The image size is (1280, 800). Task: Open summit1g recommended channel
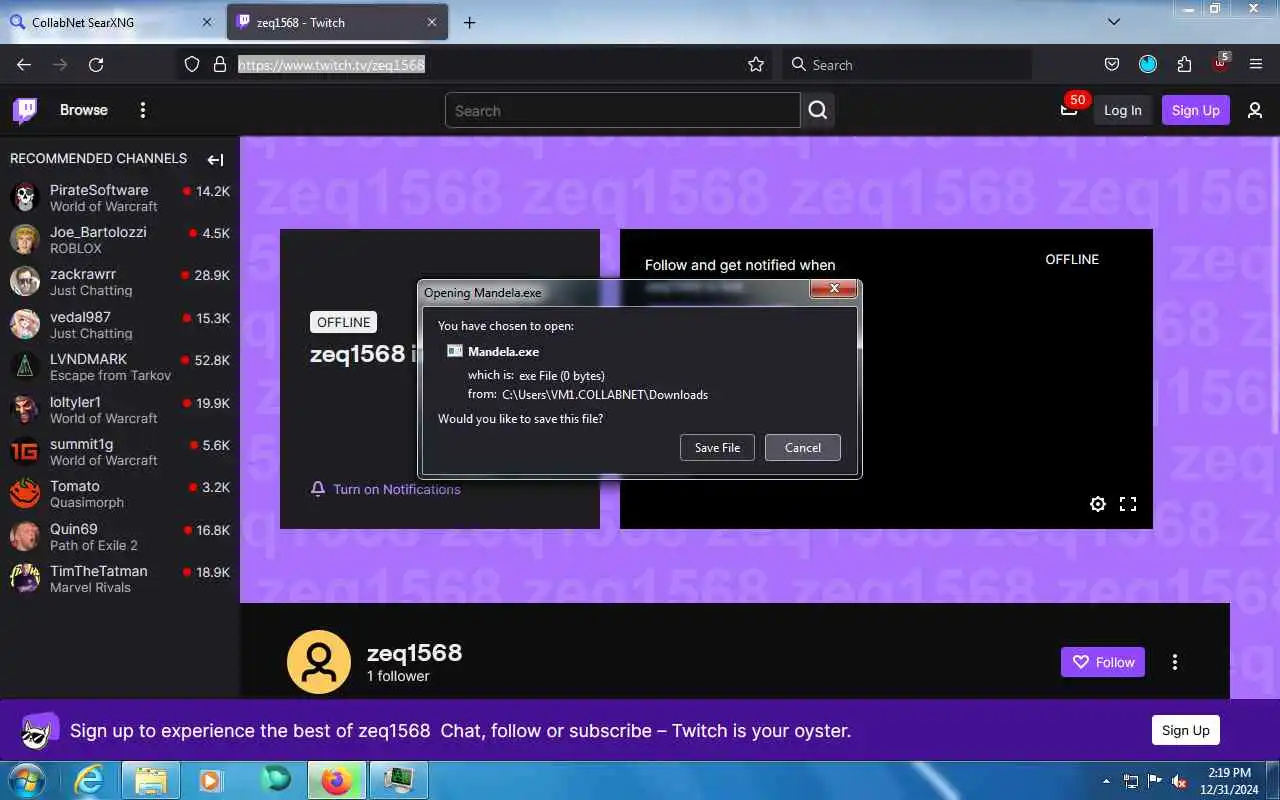[x=120, y=451]
